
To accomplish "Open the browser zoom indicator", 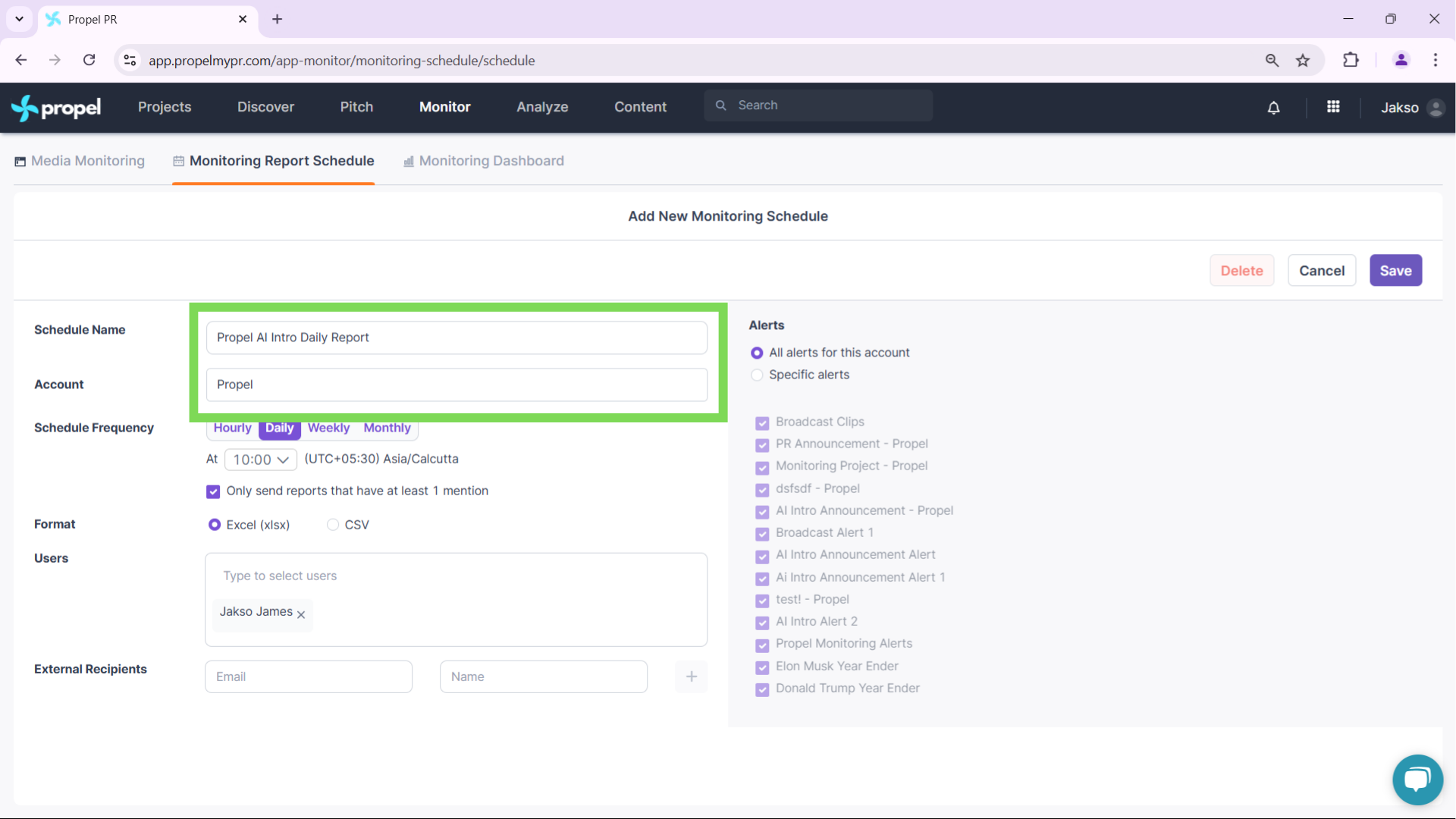I will click(x=1272, y=60).
